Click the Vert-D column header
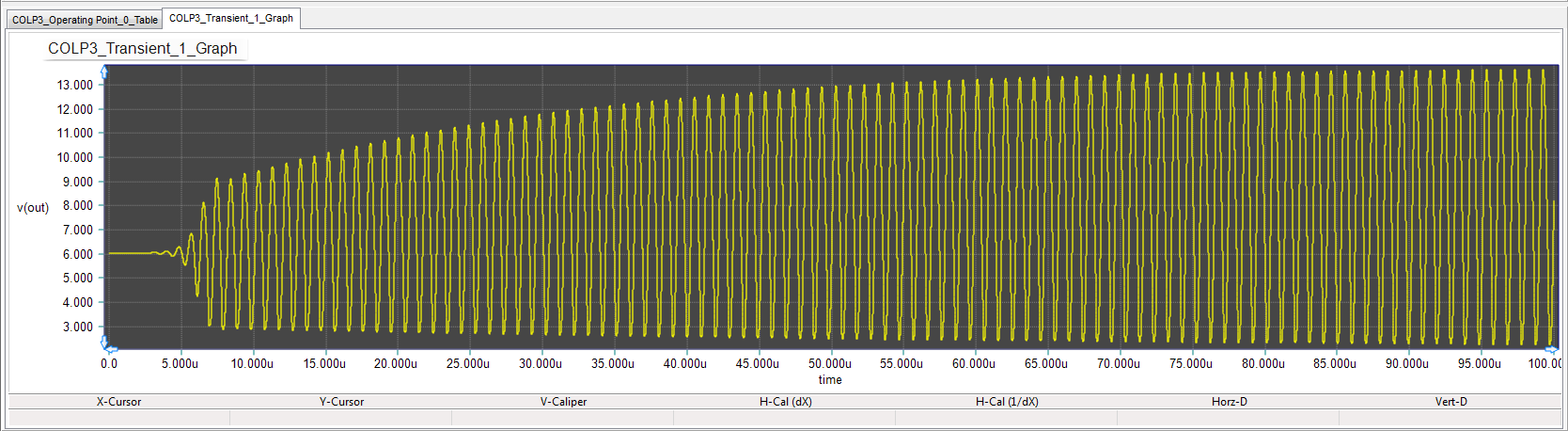Image resolution: width=1568 pixels, height=431 pixels. click(1450, 402)
